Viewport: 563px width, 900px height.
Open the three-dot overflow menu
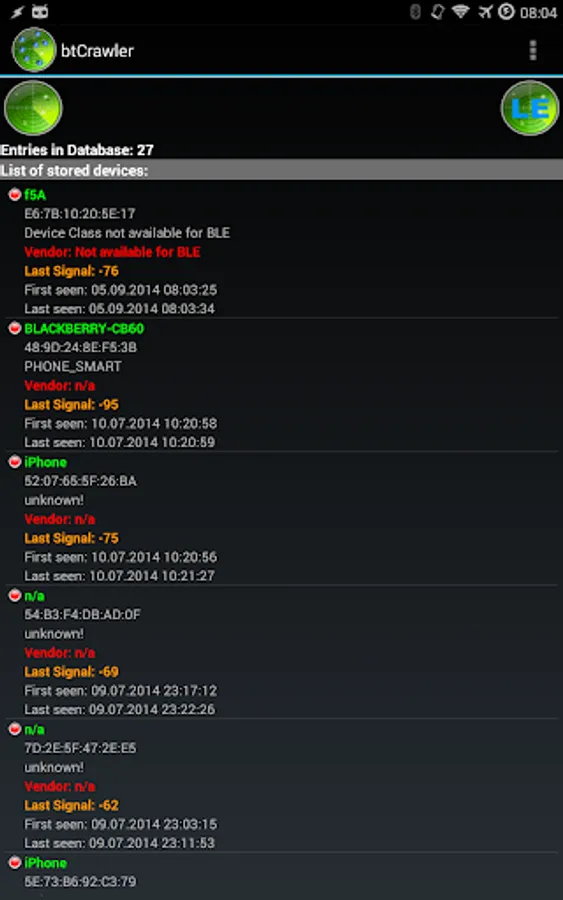pos(533,51)
